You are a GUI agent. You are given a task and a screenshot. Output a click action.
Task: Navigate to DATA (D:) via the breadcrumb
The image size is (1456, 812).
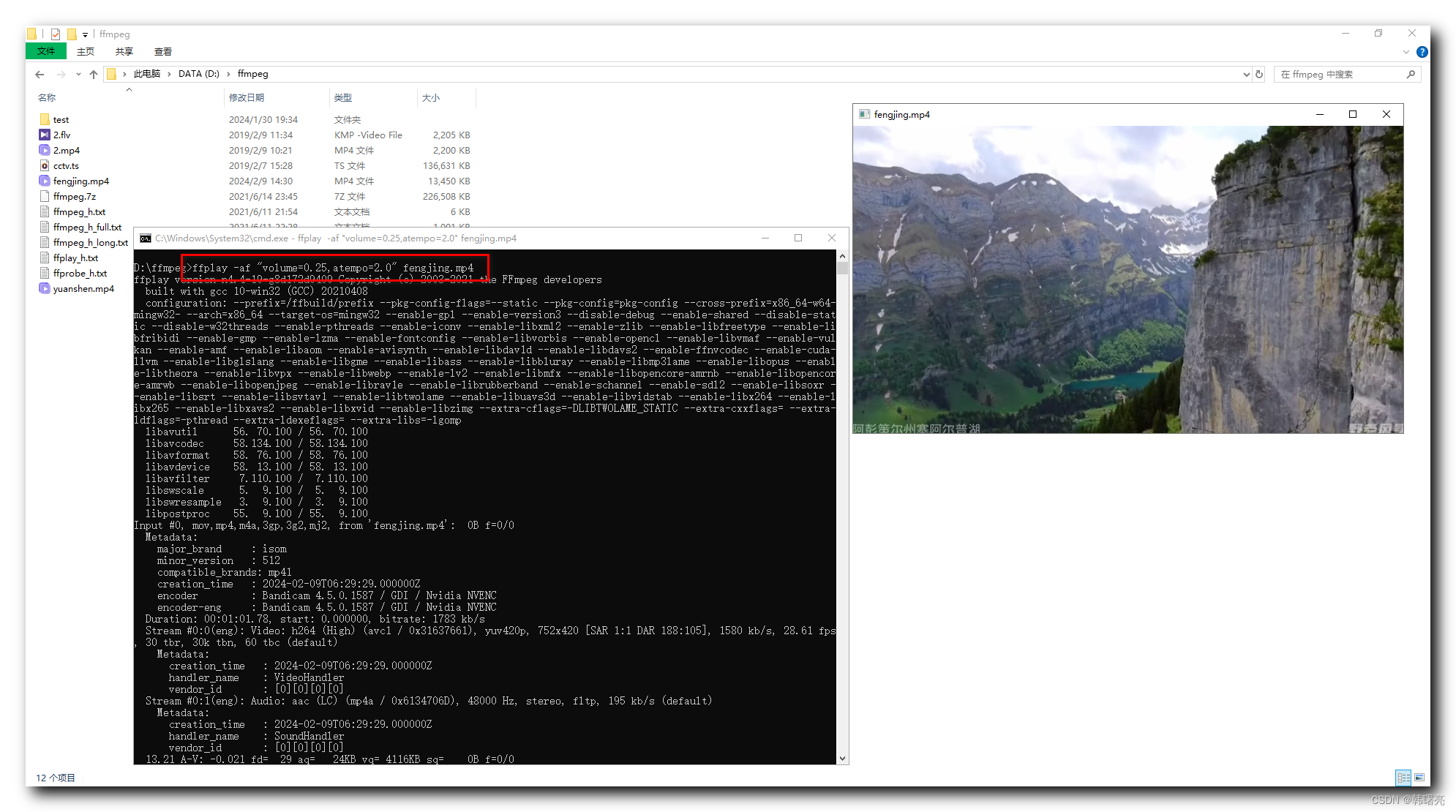198,74
